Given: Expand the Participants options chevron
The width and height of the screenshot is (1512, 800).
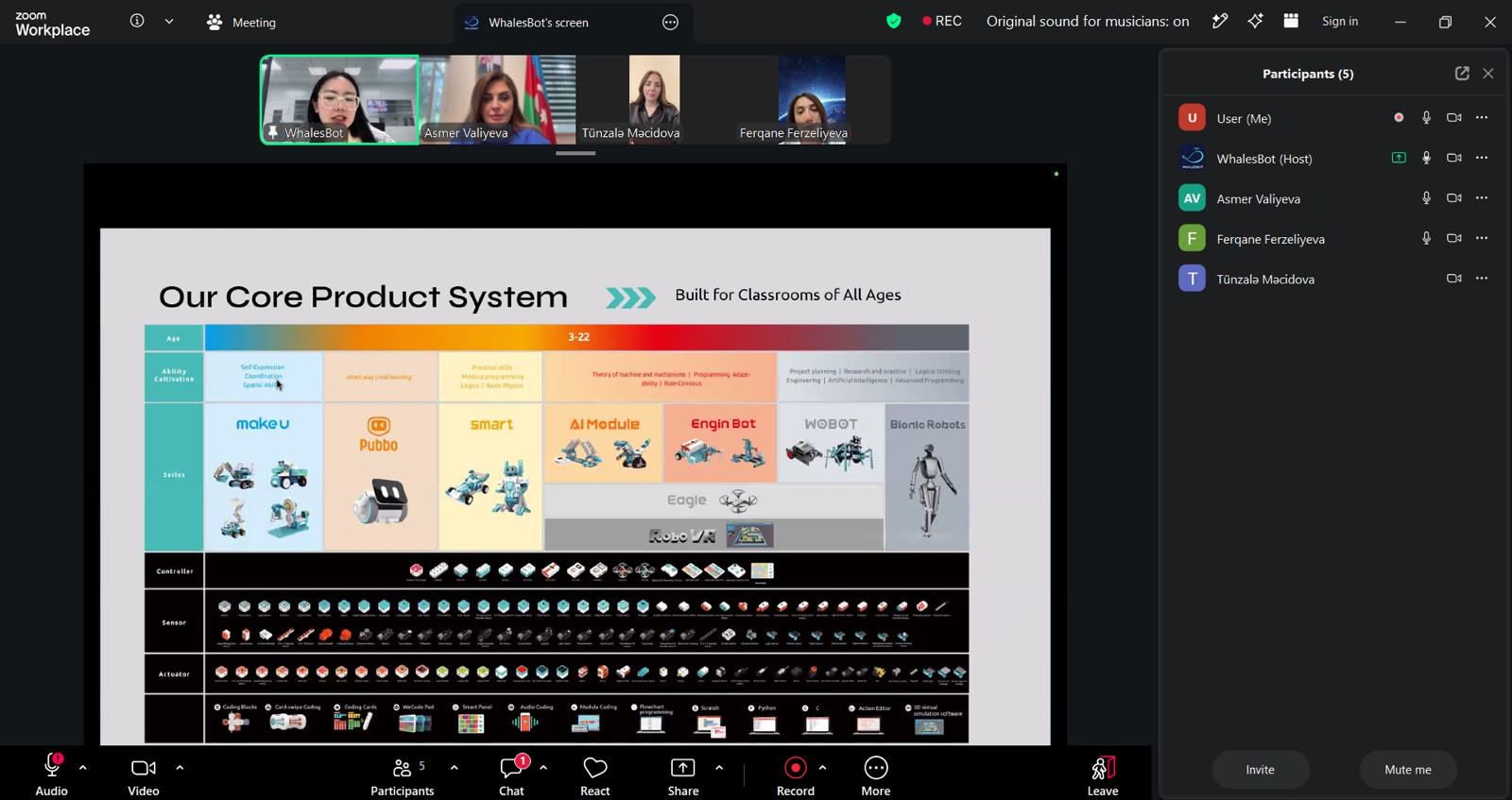Looking at the screenshot, I should (x=455, y=768).
